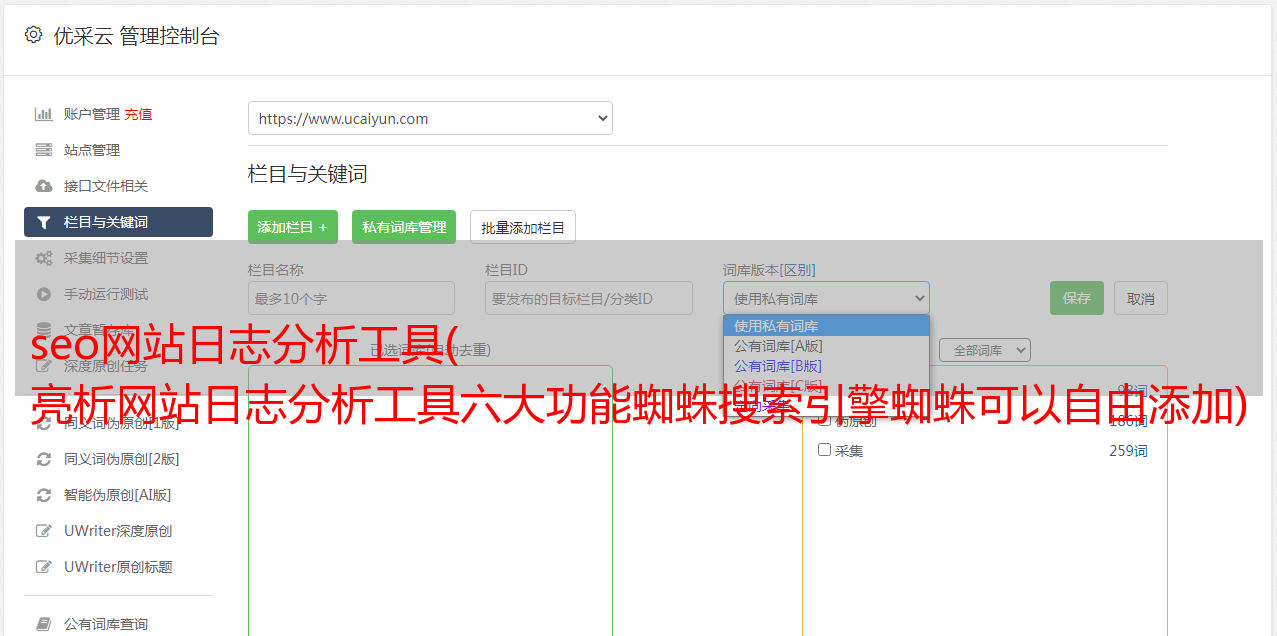Click the play icon of 手动运行测试
This screenshot has height=636, width=1277.
(x=44, y=294)
